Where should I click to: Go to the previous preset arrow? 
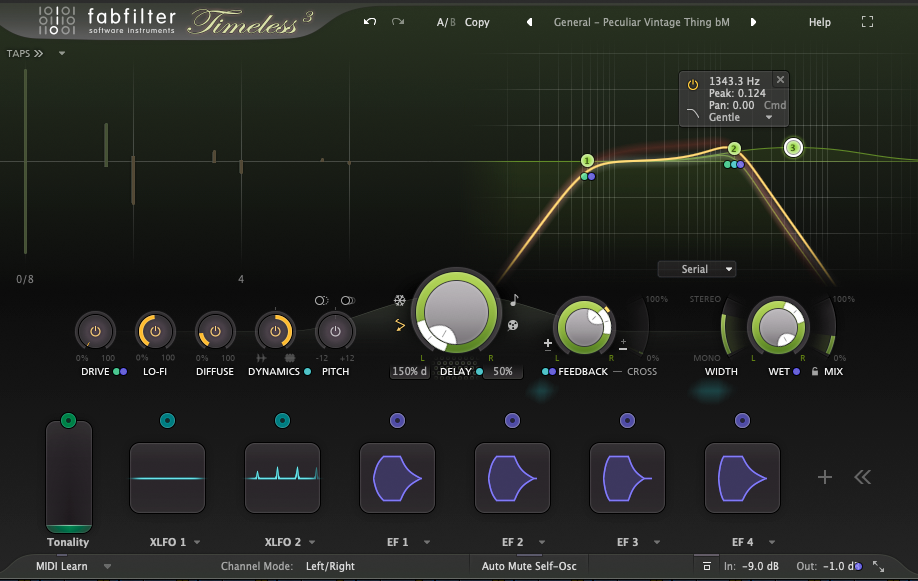point(529,22)
